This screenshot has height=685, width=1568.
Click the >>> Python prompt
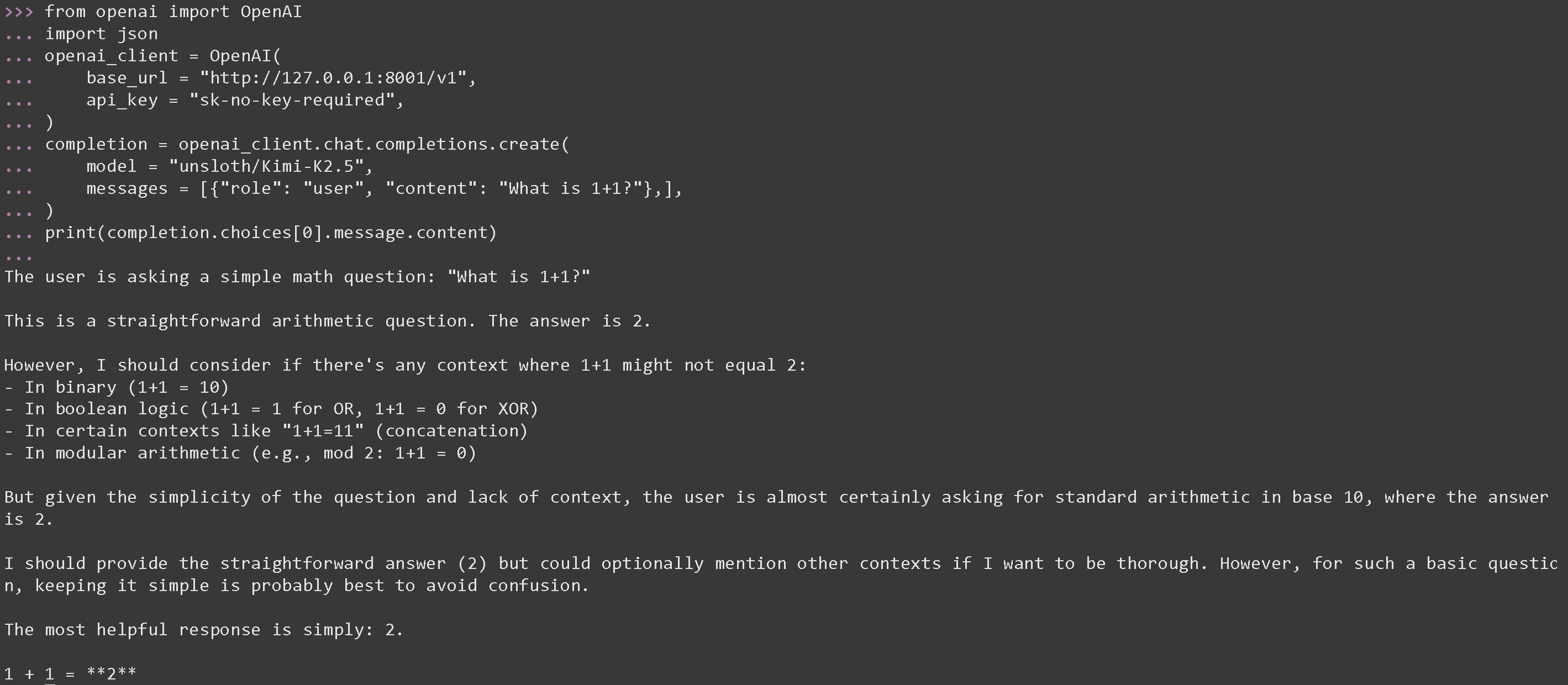[x=19, y=12]
